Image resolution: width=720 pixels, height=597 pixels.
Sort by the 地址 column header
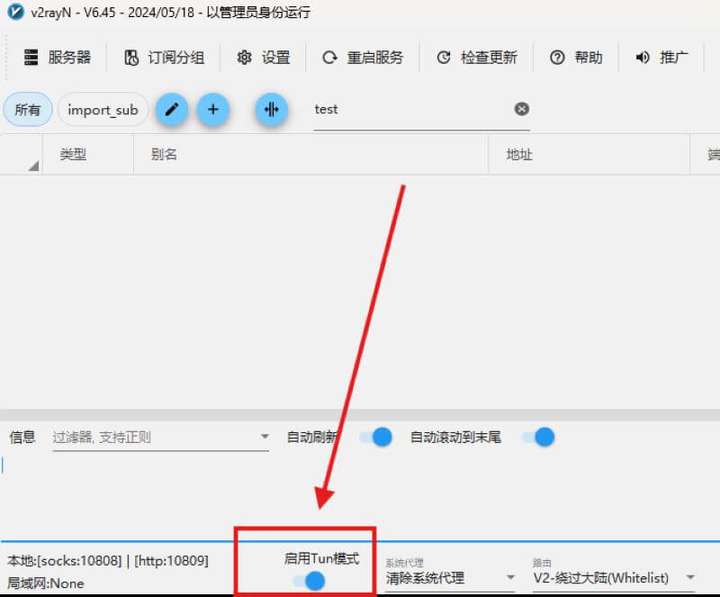pyautogui.click(x=589, y=154)
